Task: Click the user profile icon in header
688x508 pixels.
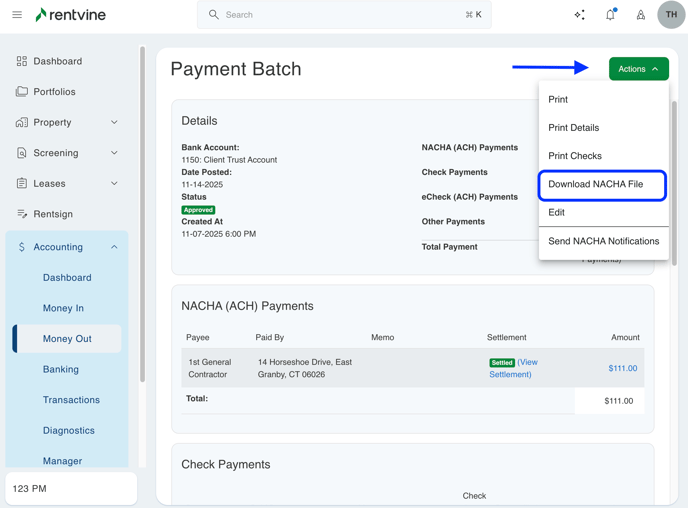Action: [x=640, y=15]
